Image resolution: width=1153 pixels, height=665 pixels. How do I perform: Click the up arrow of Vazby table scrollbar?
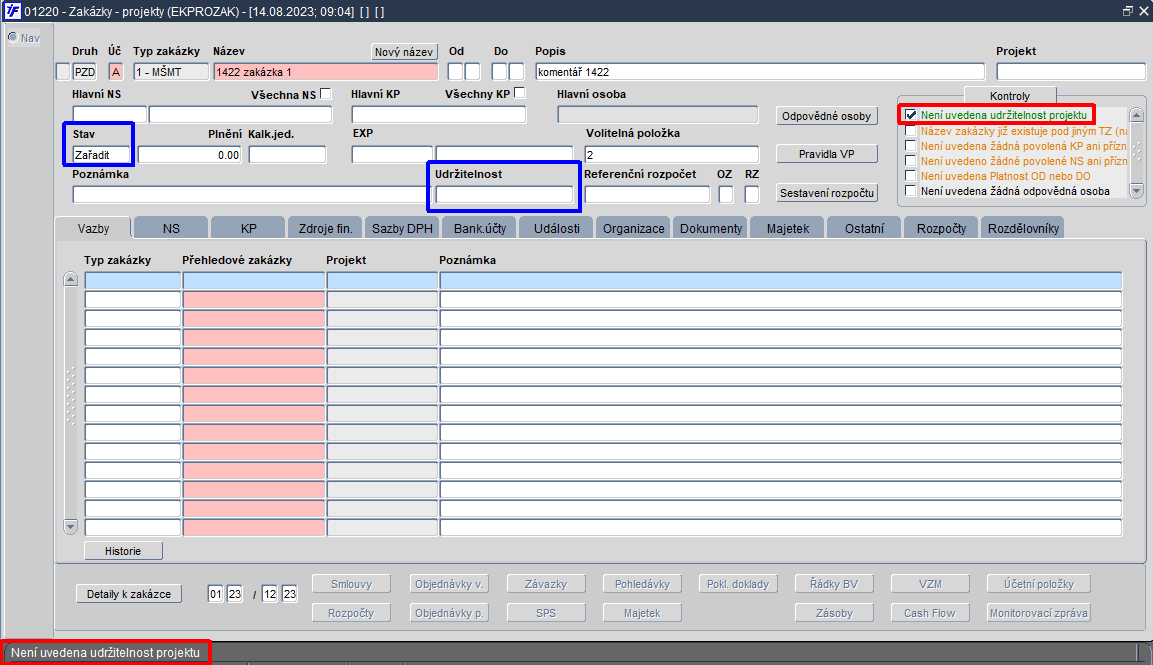(71, 279)
